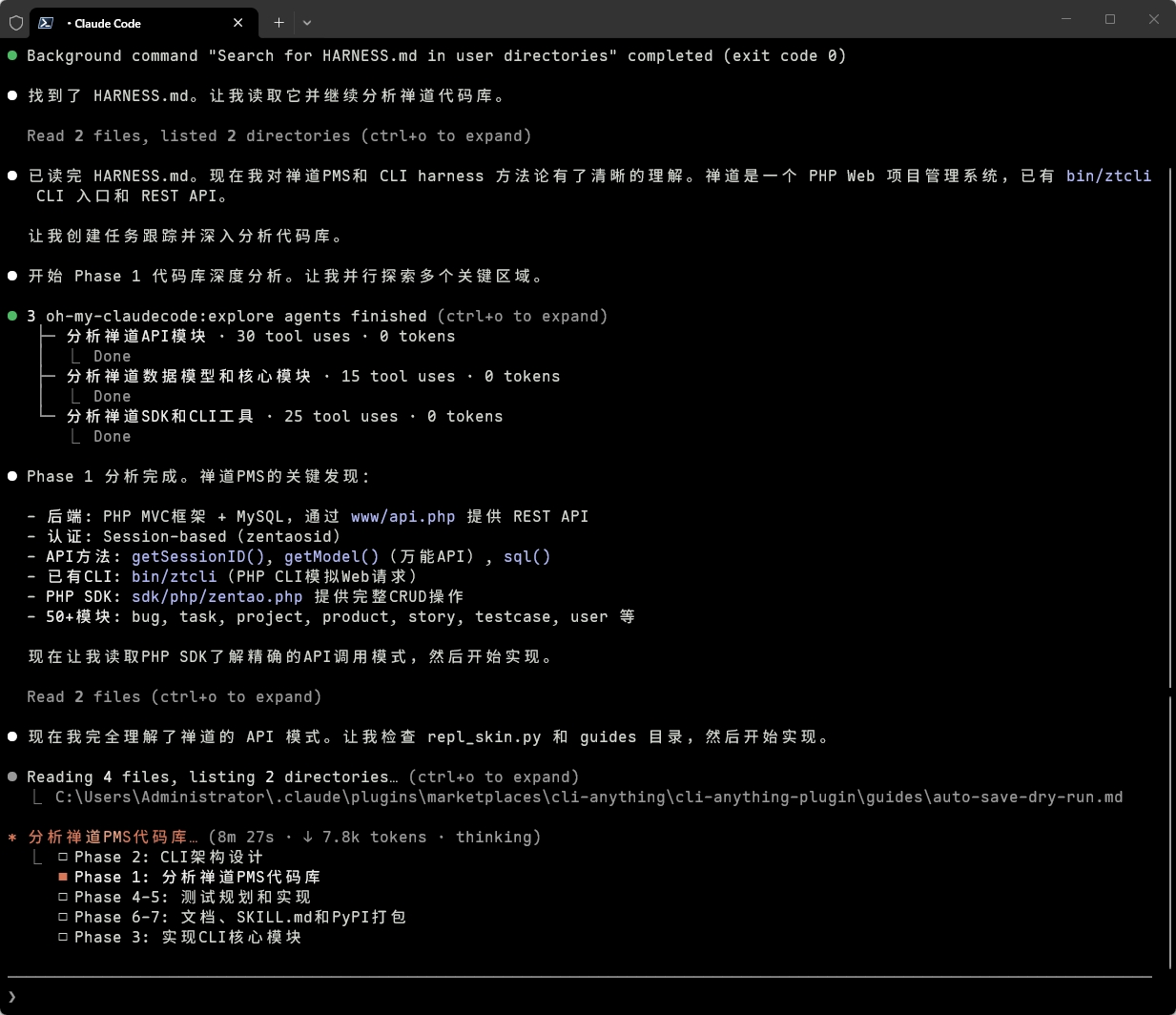
Task: Open the sdk/php/zentao.php link
Action: coord(217,596)
